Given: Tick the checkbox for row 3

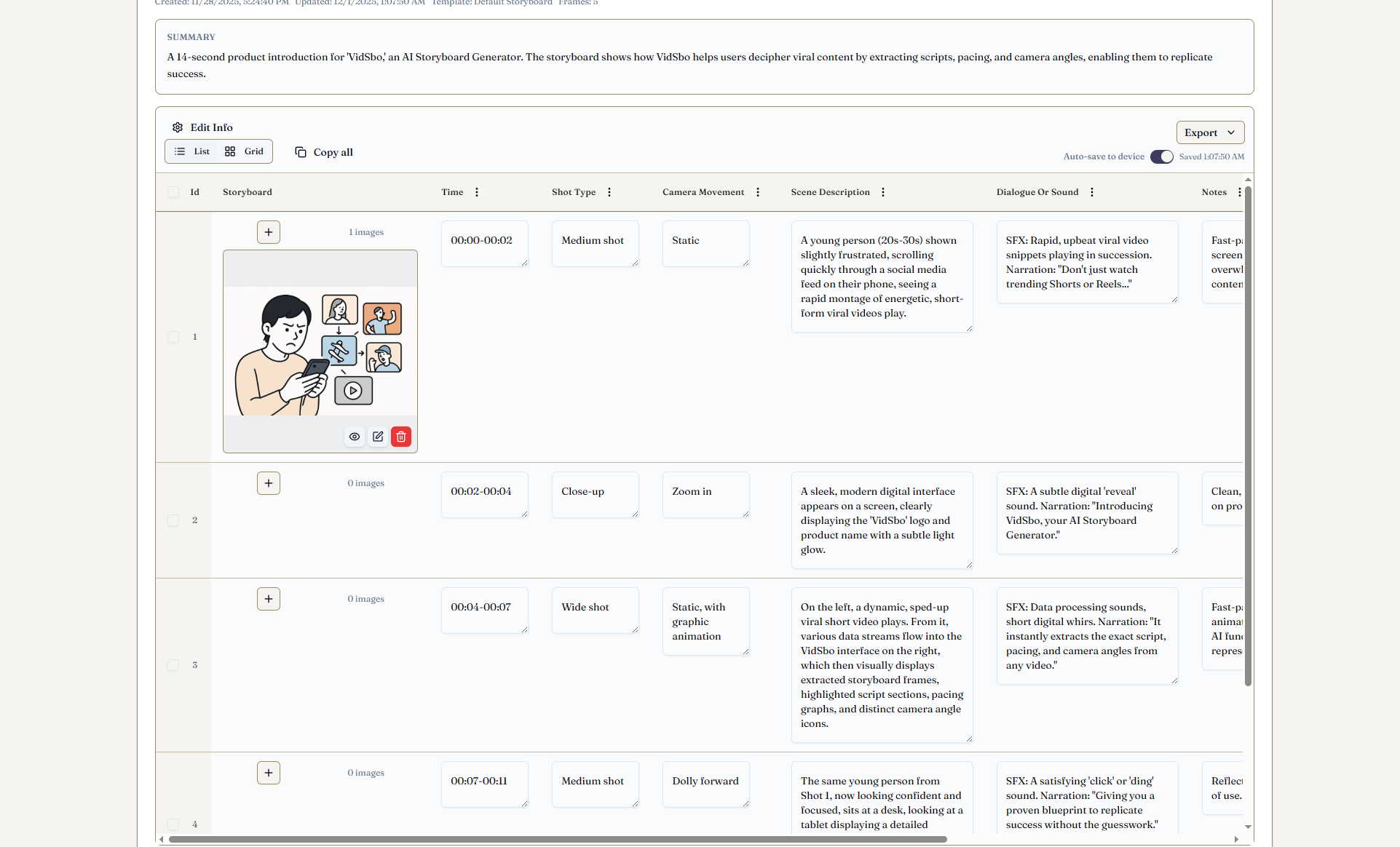Looking at the screenshot, I should coord(173,665).
